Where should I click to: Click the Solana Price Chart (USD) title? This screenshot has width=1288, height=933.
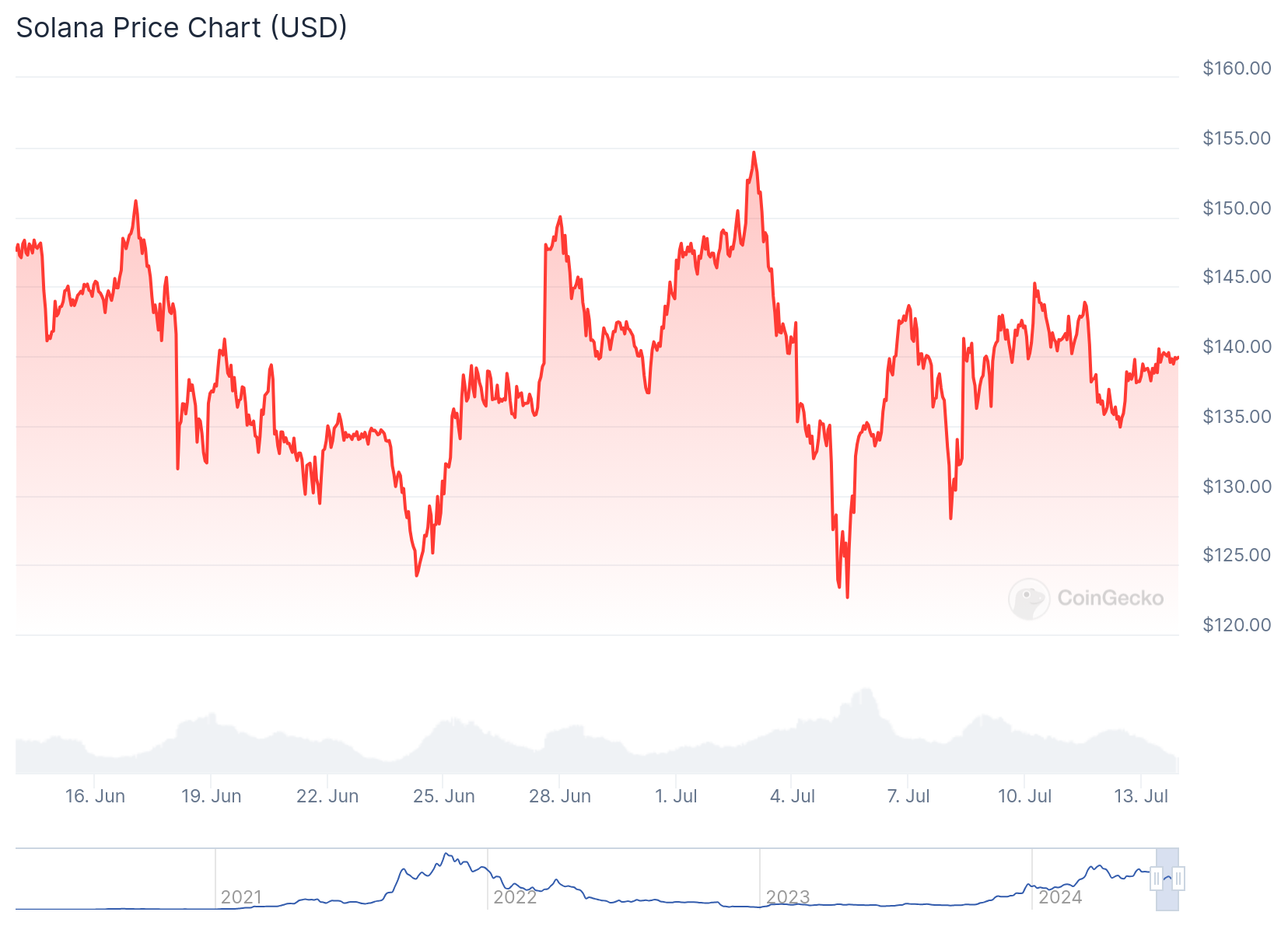click(x=181, y=28)
